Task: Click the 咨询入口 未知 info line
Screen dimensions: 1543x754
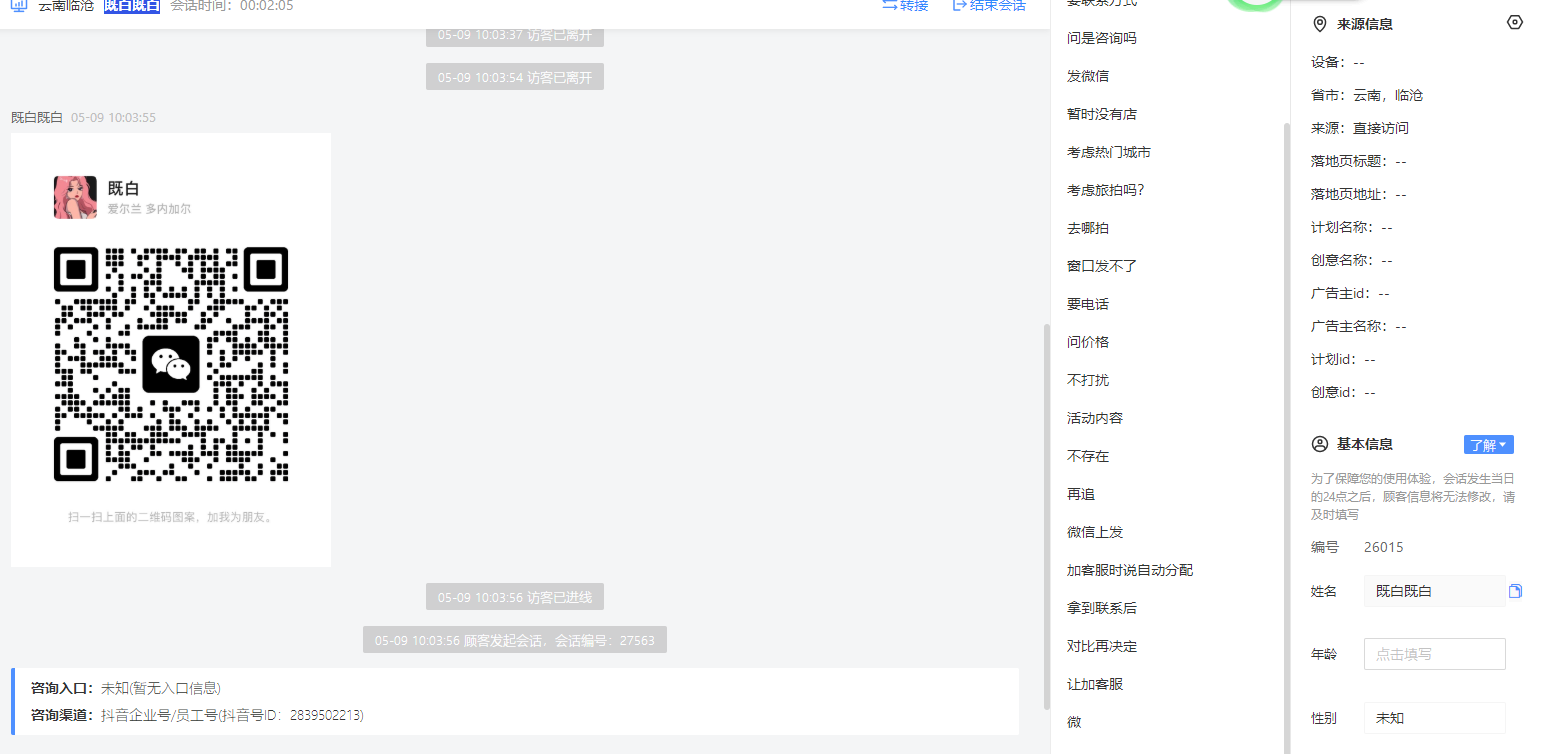Action: 126,688
